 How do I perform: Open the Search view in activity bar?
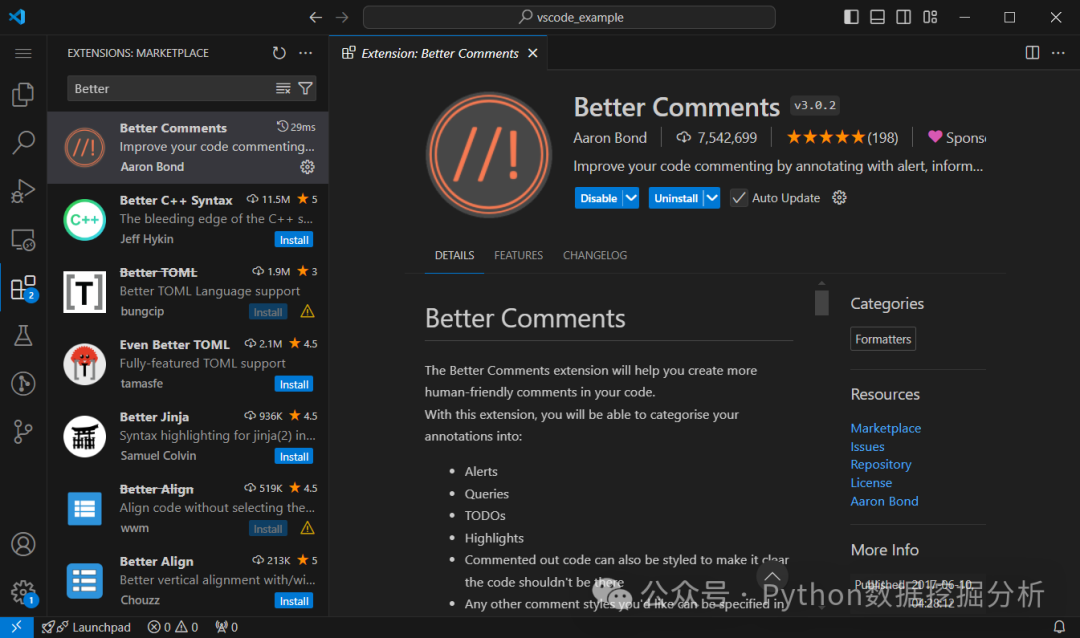[x=23, y=143]
